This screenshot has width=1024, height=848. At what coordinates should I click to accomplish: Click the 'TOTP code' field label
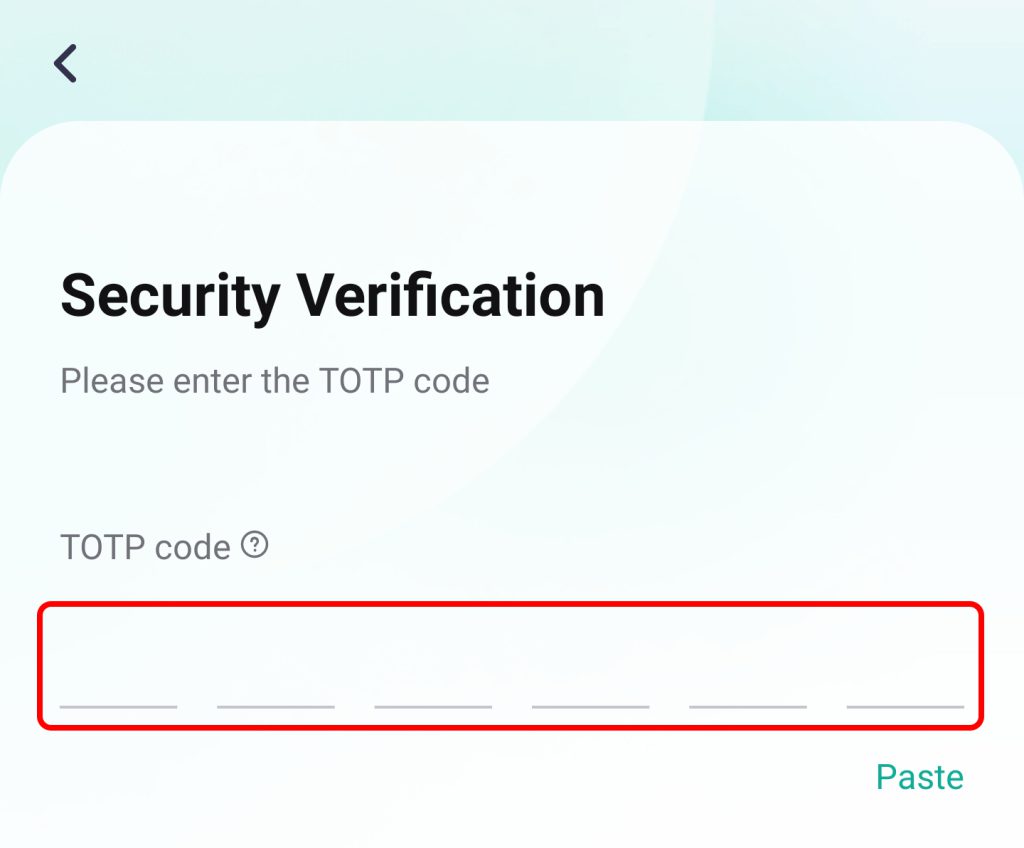146,547
